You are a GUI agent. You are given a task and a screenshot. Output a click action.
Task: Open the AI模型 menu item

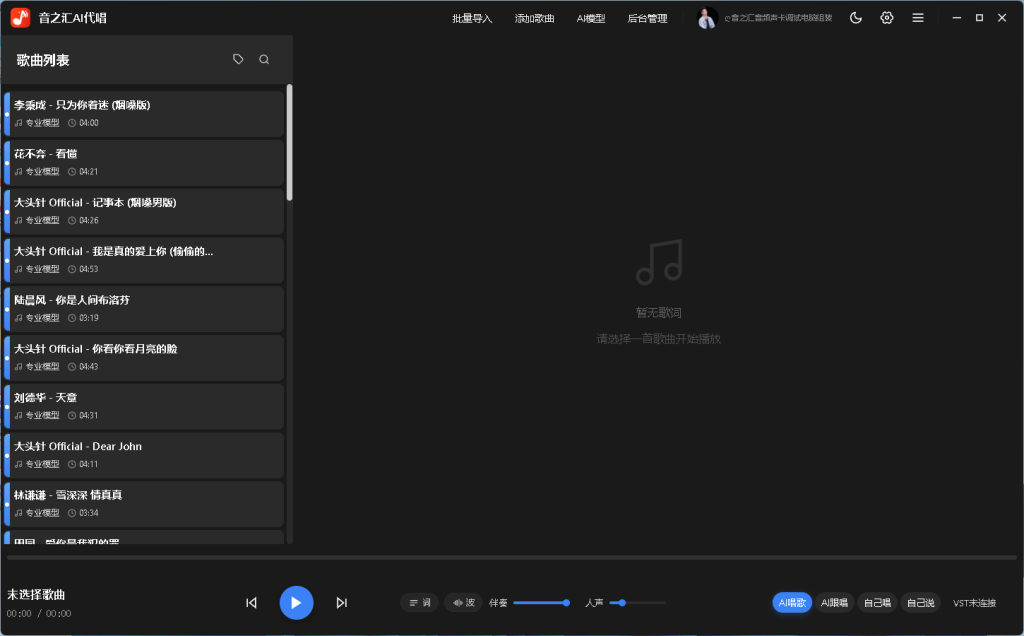tap(591, 17)
